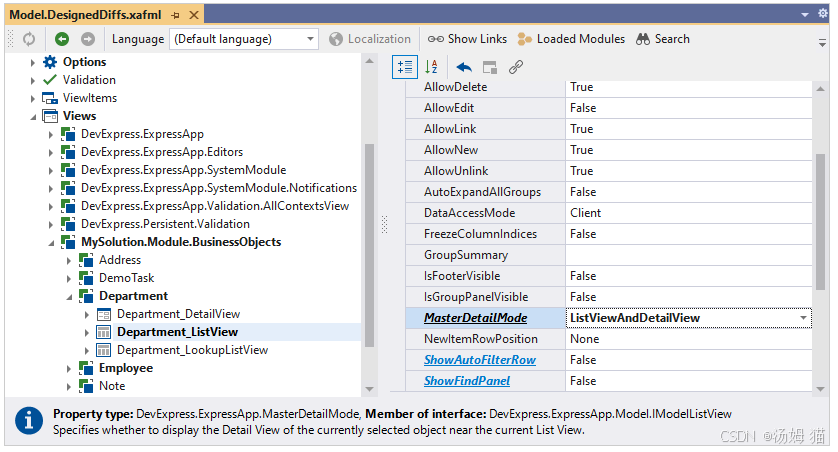Image resolution: width=838 pixels, height=452 pixels.
Task: Expand the Address node
Action: pyautogui.click(x=69, y=261)
